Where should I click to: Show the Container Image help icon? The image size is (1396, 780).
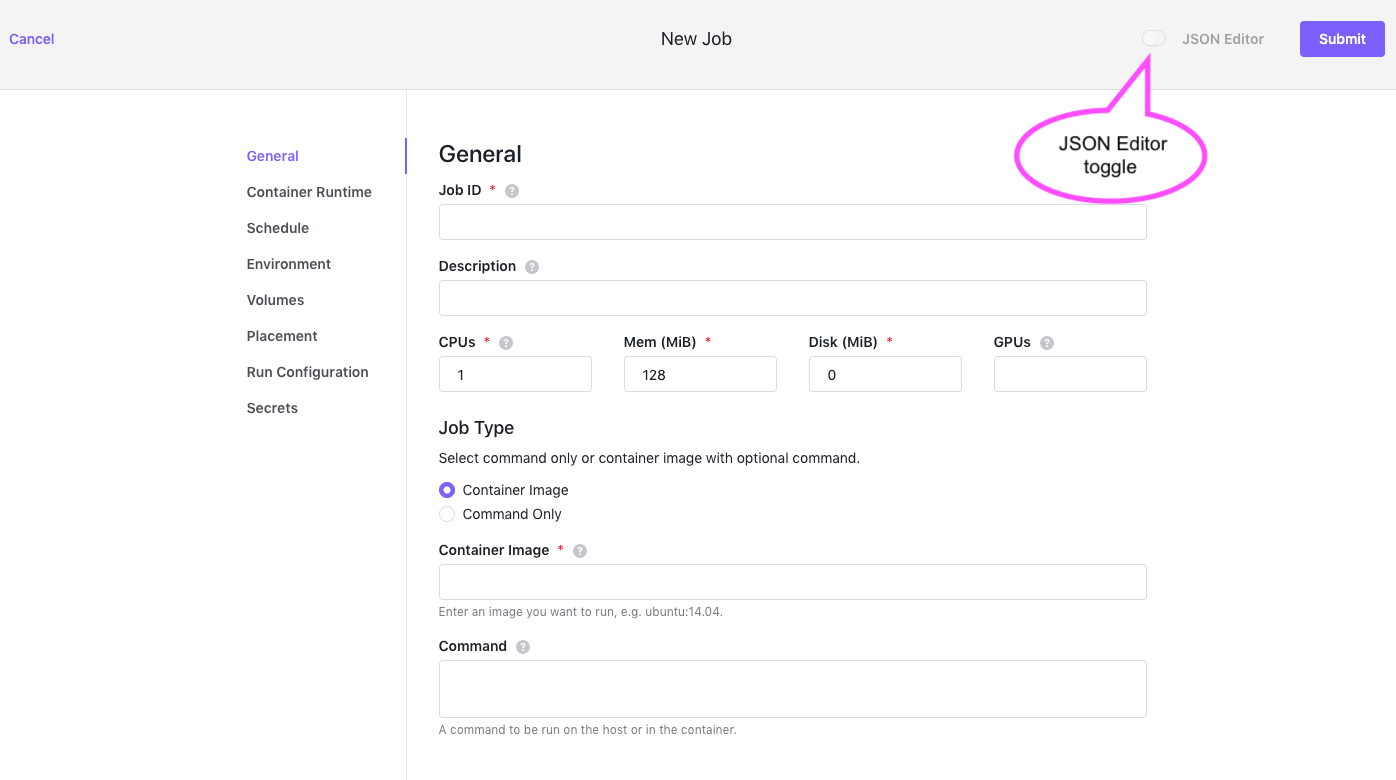(x=580, y=551)
